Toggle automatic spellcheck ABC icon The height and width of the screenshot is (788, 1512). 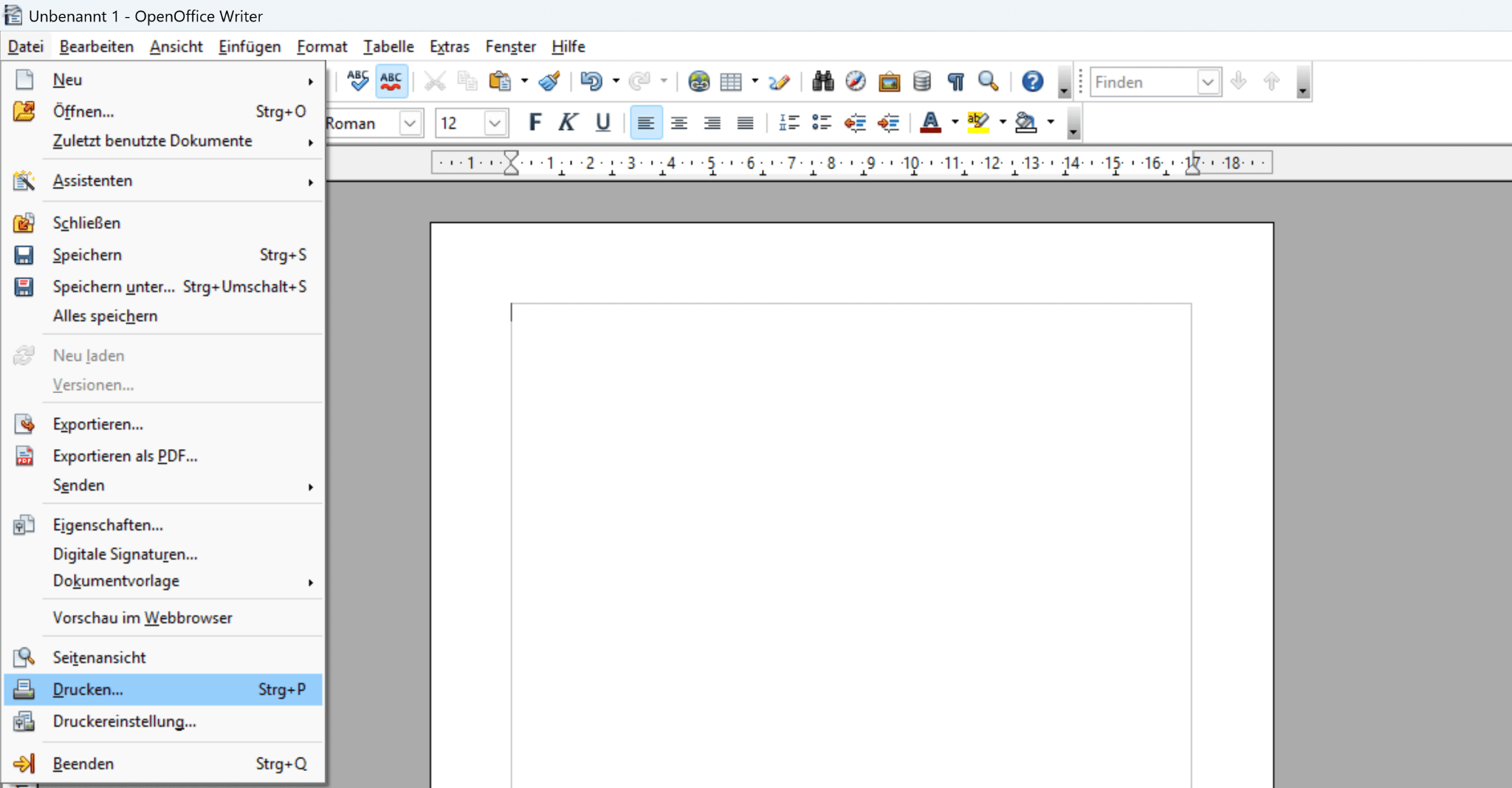click(x=391, y=81)
